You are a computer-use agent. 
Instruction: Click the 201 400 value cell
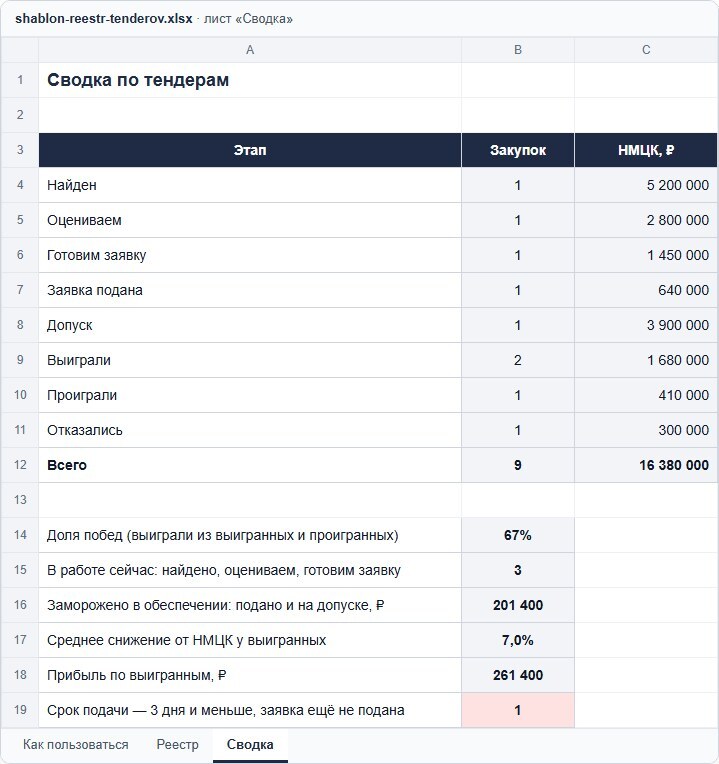pyautogui.click(x=518, y=605)
